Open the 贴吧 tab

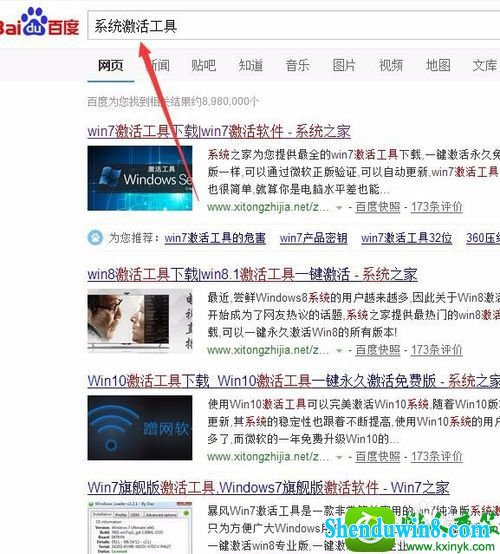click(204, 66)
